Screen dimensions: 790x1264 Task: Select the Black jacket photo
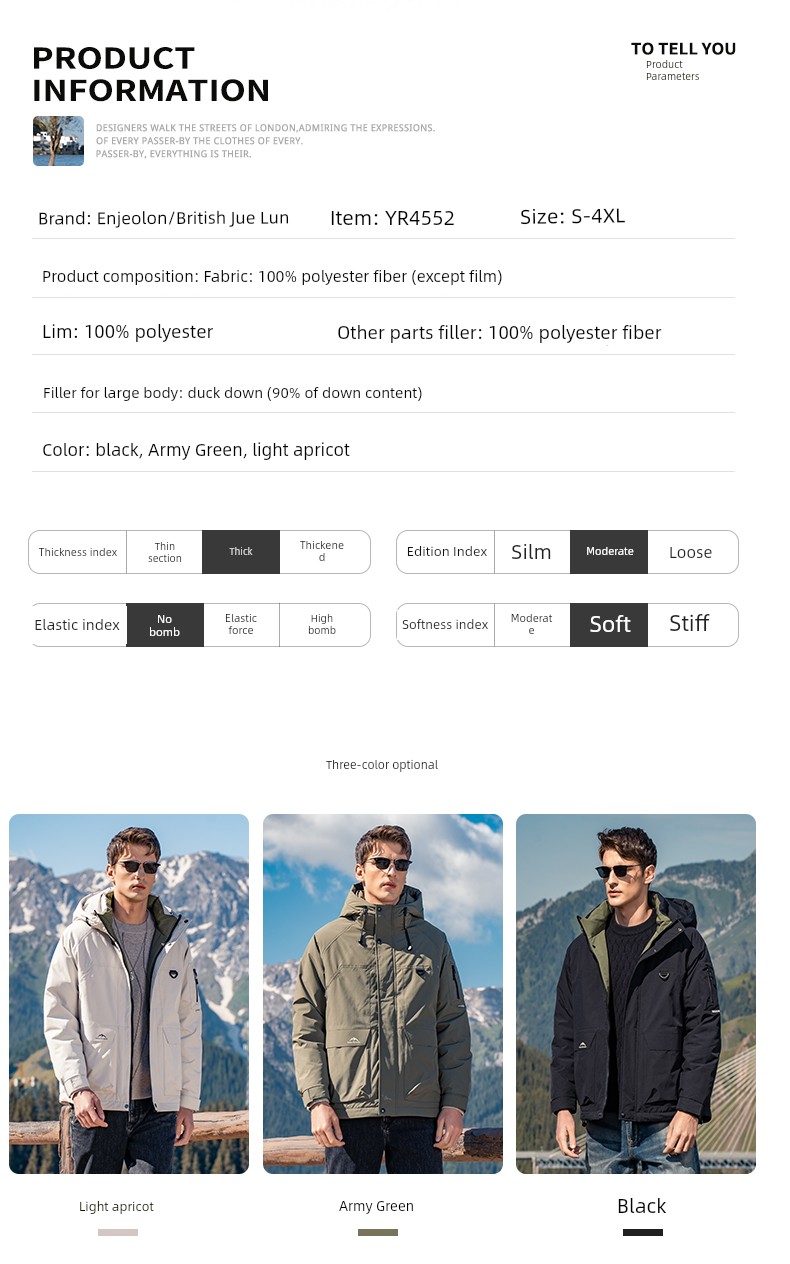coord(636,994)
